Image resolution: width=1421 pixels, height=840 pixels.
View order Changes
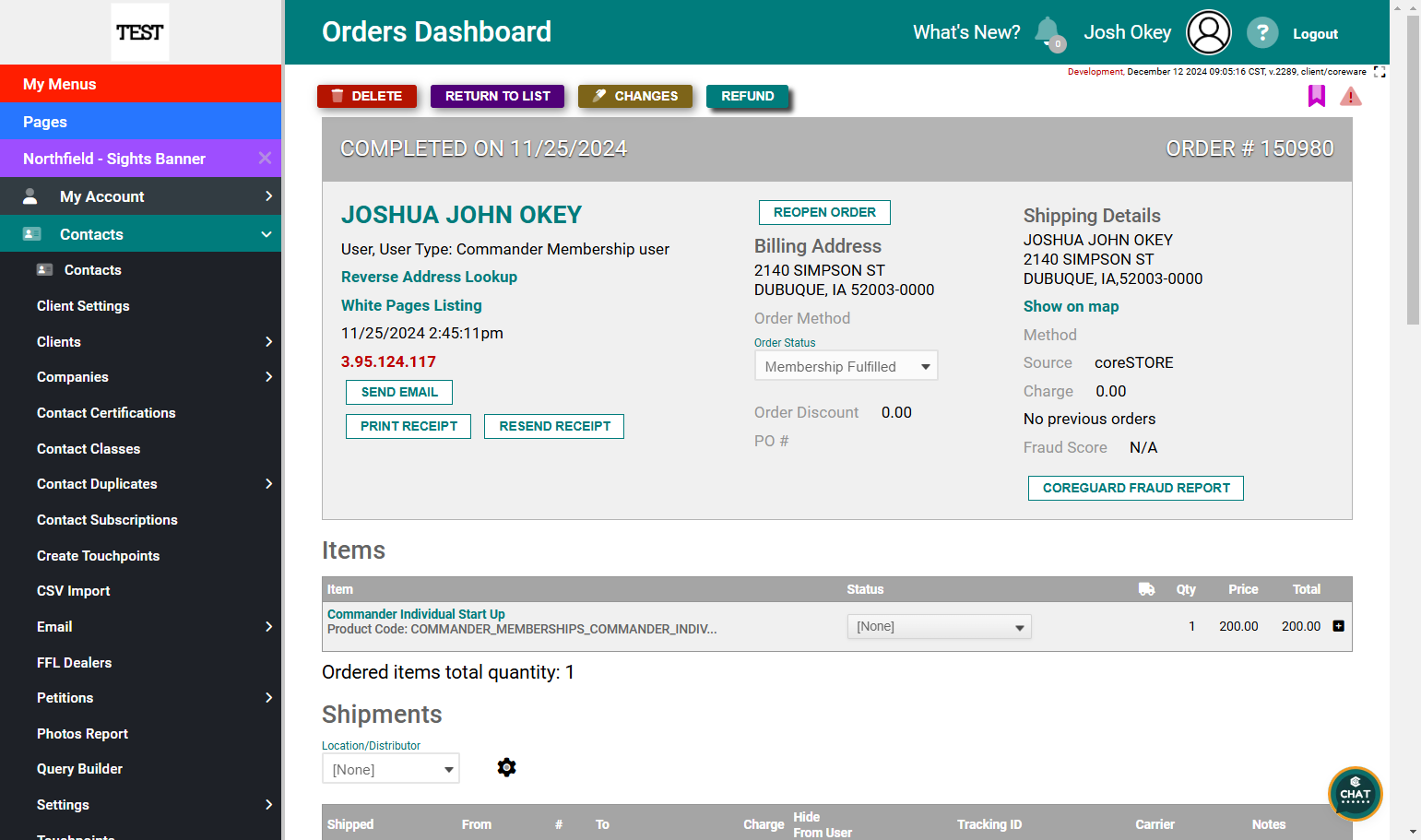(x=635, y=96)
